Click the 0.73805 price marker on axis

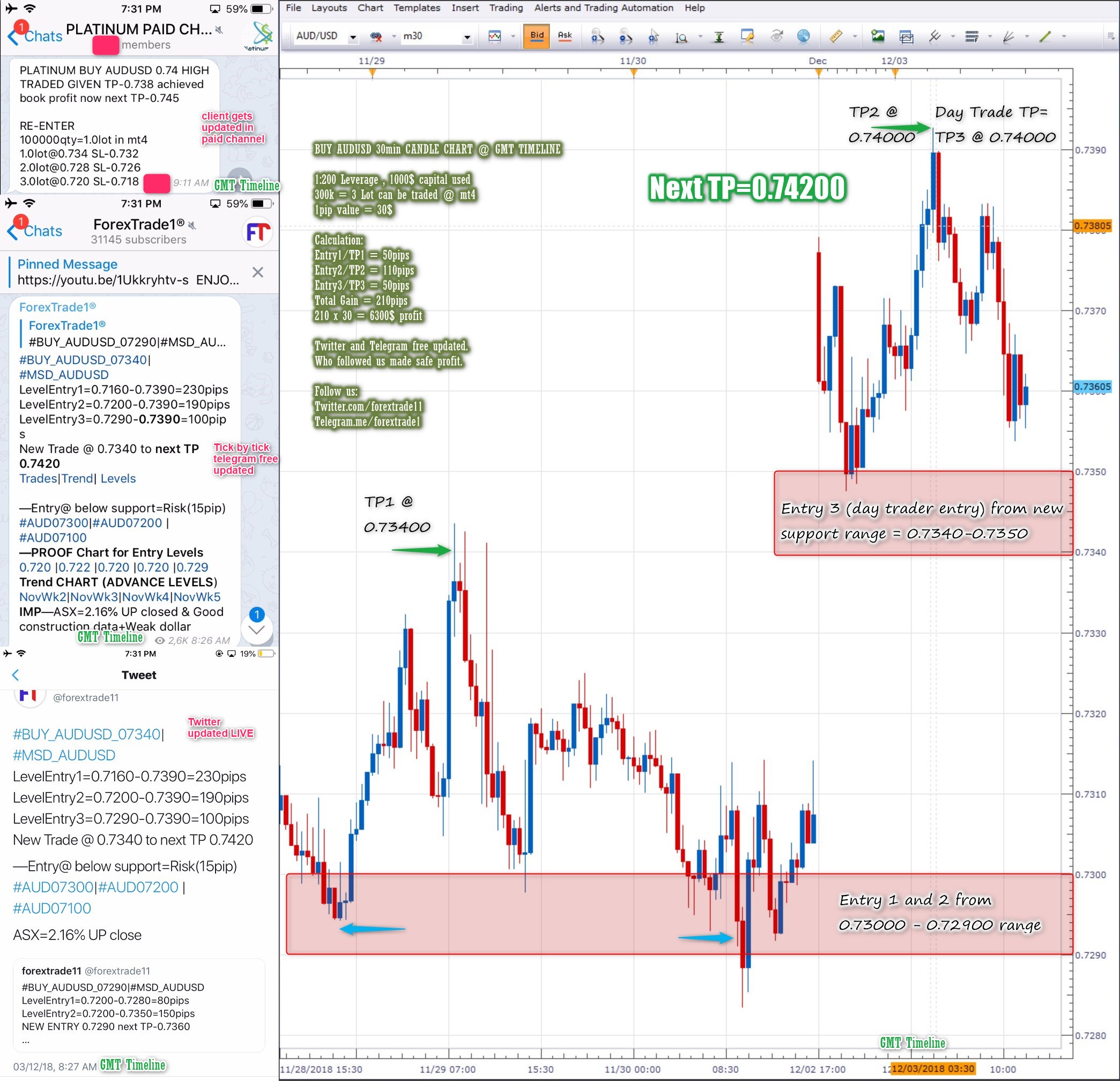point(1092,226)
